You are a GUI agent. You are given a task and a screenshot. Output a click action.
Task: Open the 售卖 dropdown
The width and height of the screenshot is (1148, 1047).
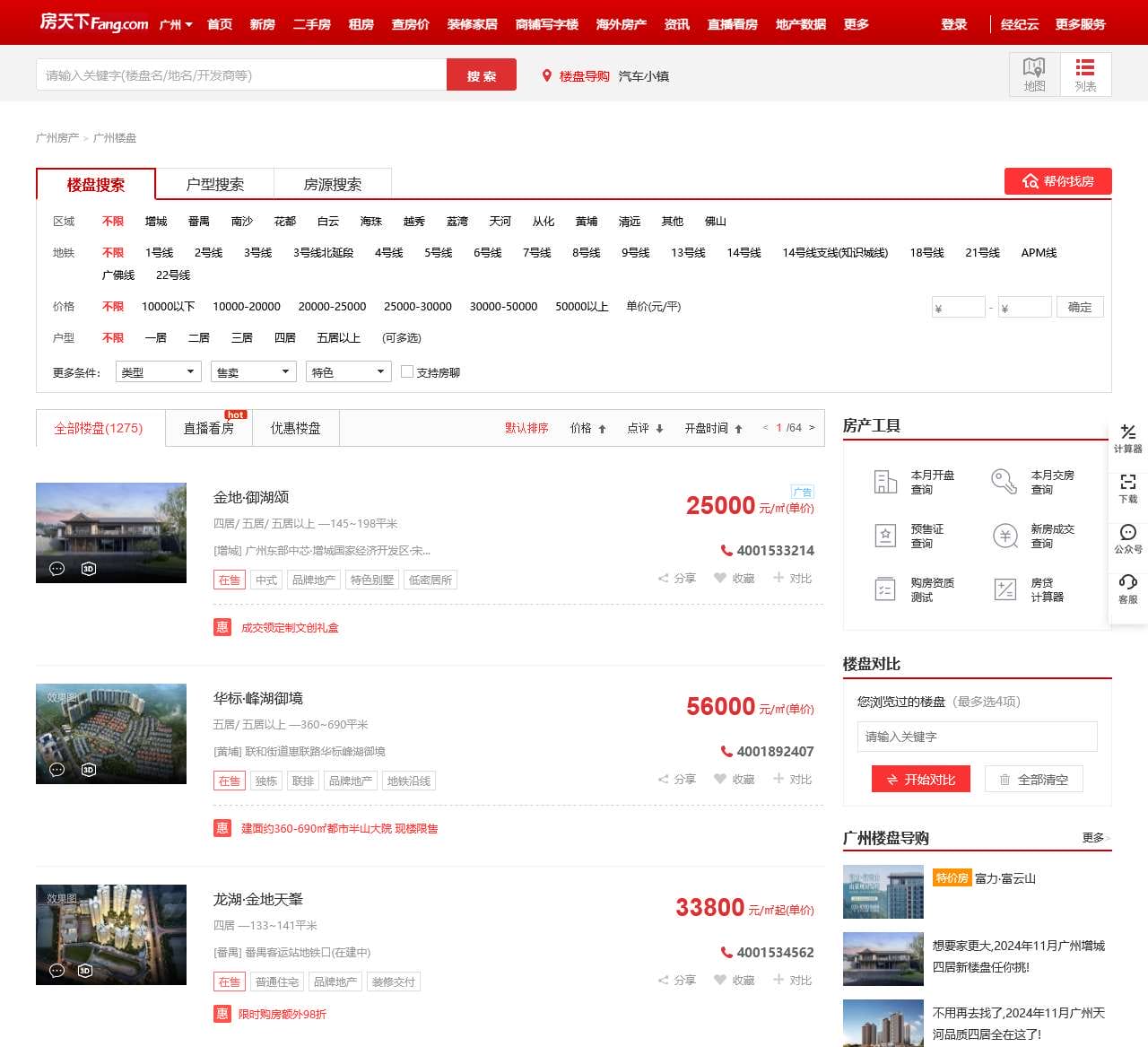(254, 371)
